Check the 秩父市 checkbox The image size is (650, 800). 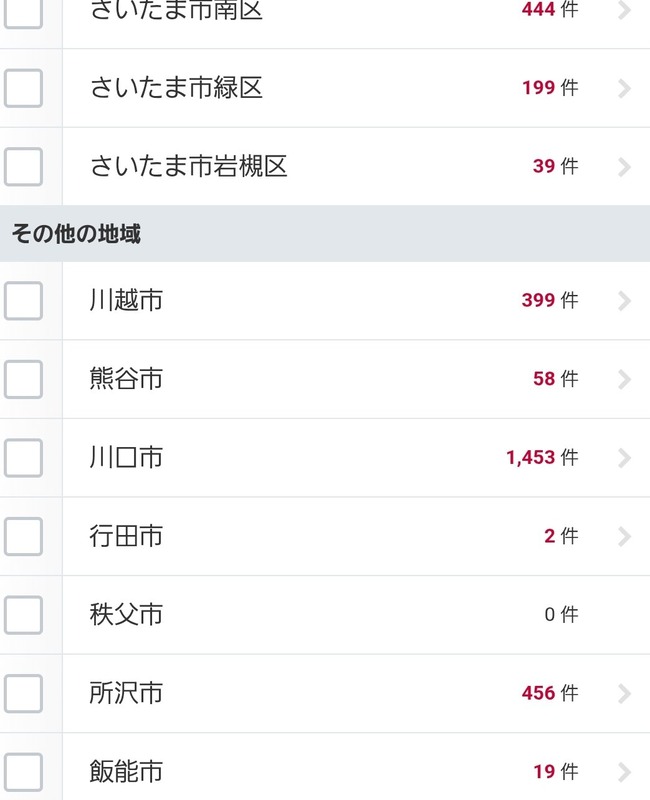pos(24,616)
